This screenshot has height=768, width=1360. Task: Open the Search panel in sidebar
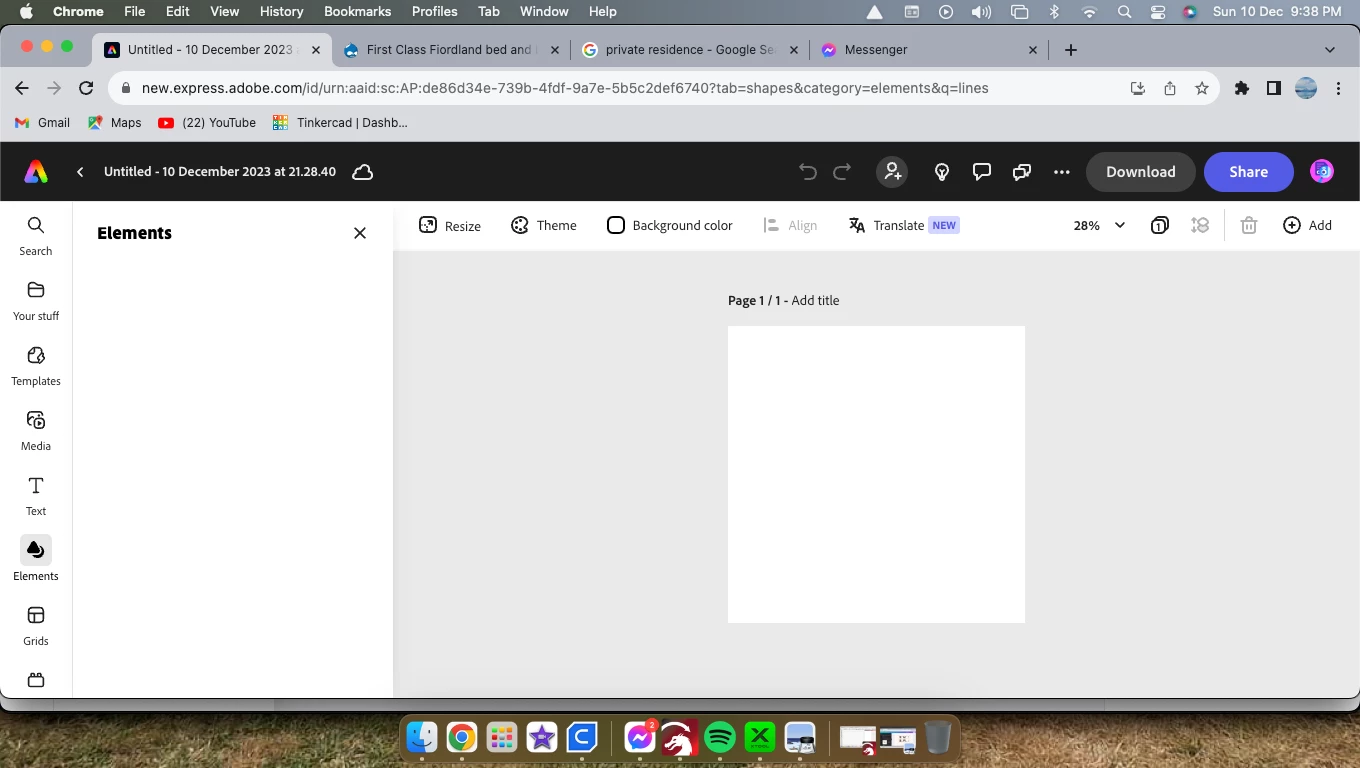(x=36, y=237)
